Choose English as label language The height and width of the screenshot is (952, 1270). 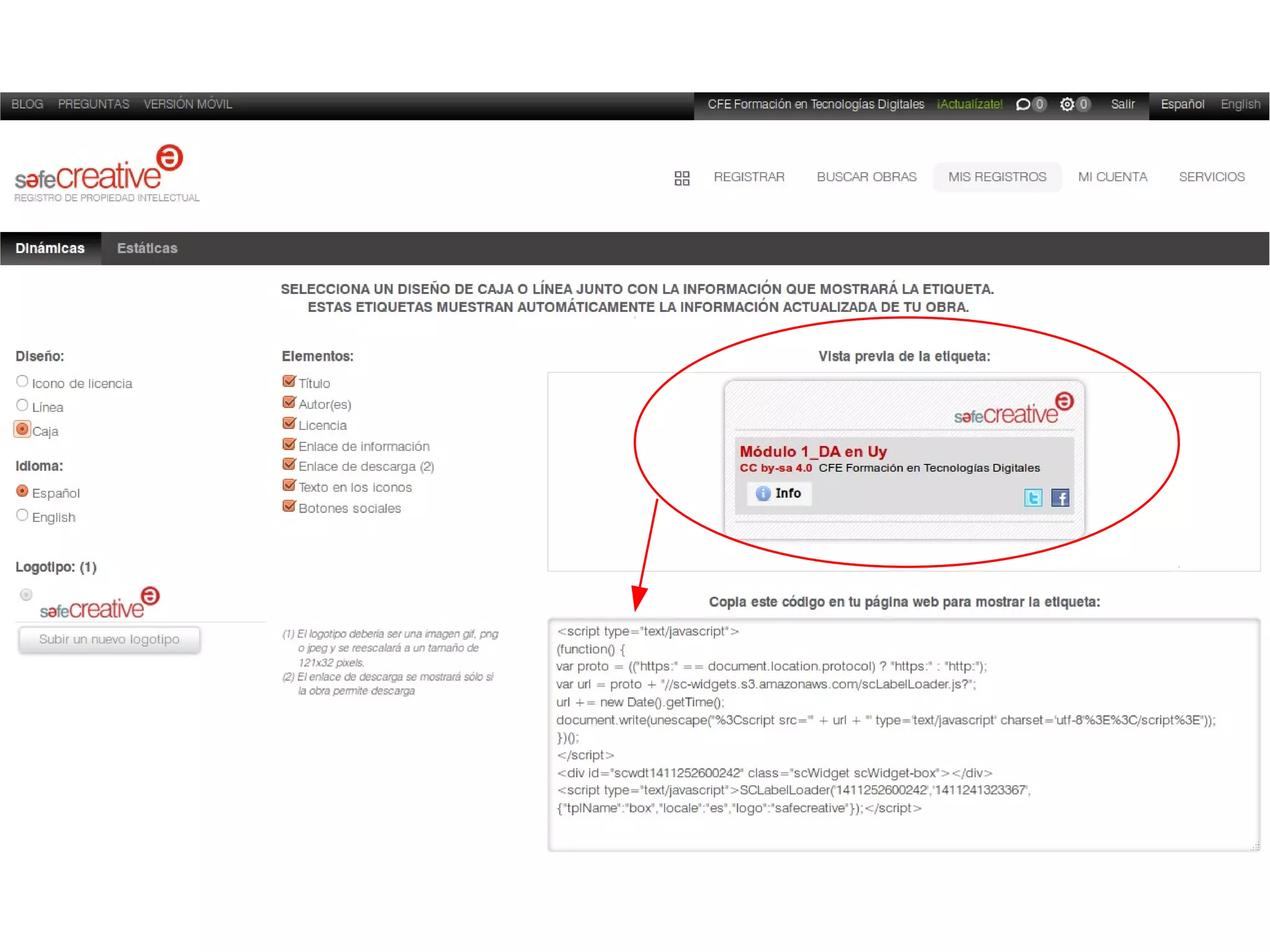pos(22,515)
